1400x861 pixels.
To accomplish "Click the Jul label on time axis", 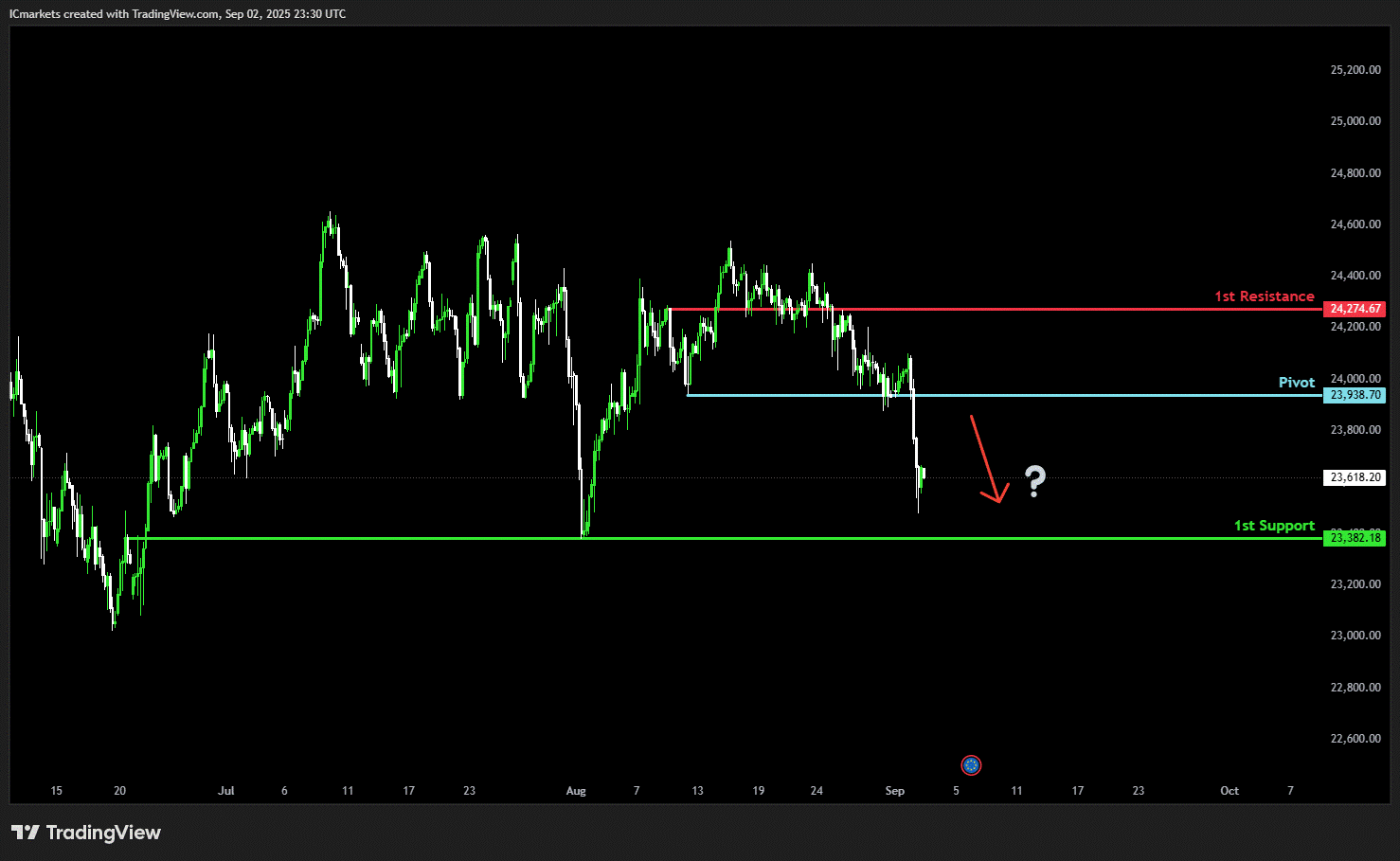I will click(x=225, y=791).
